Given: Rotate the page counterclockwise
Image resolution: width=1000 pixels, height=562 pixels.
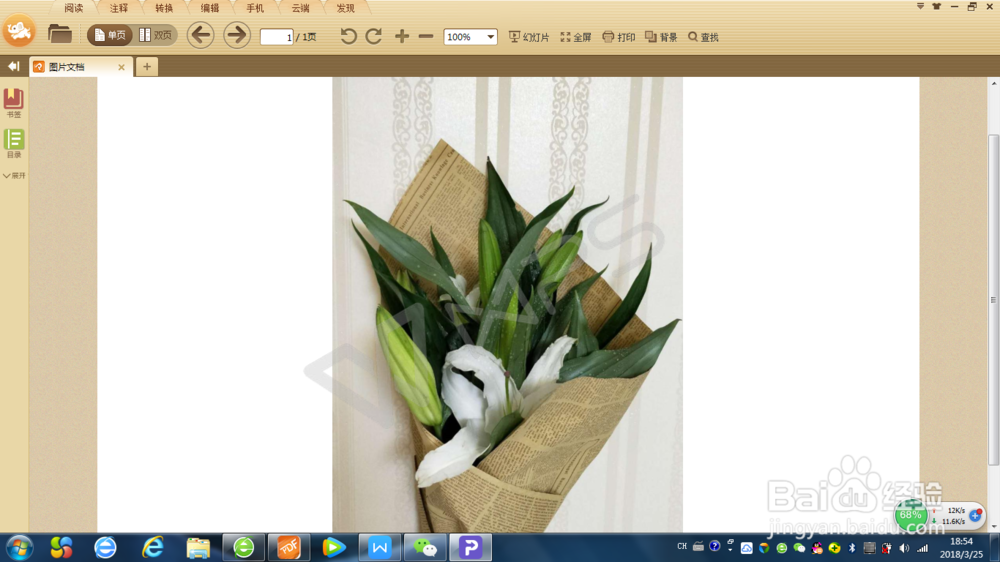Looking at the screenshot, I should click(x=348, y=36).
